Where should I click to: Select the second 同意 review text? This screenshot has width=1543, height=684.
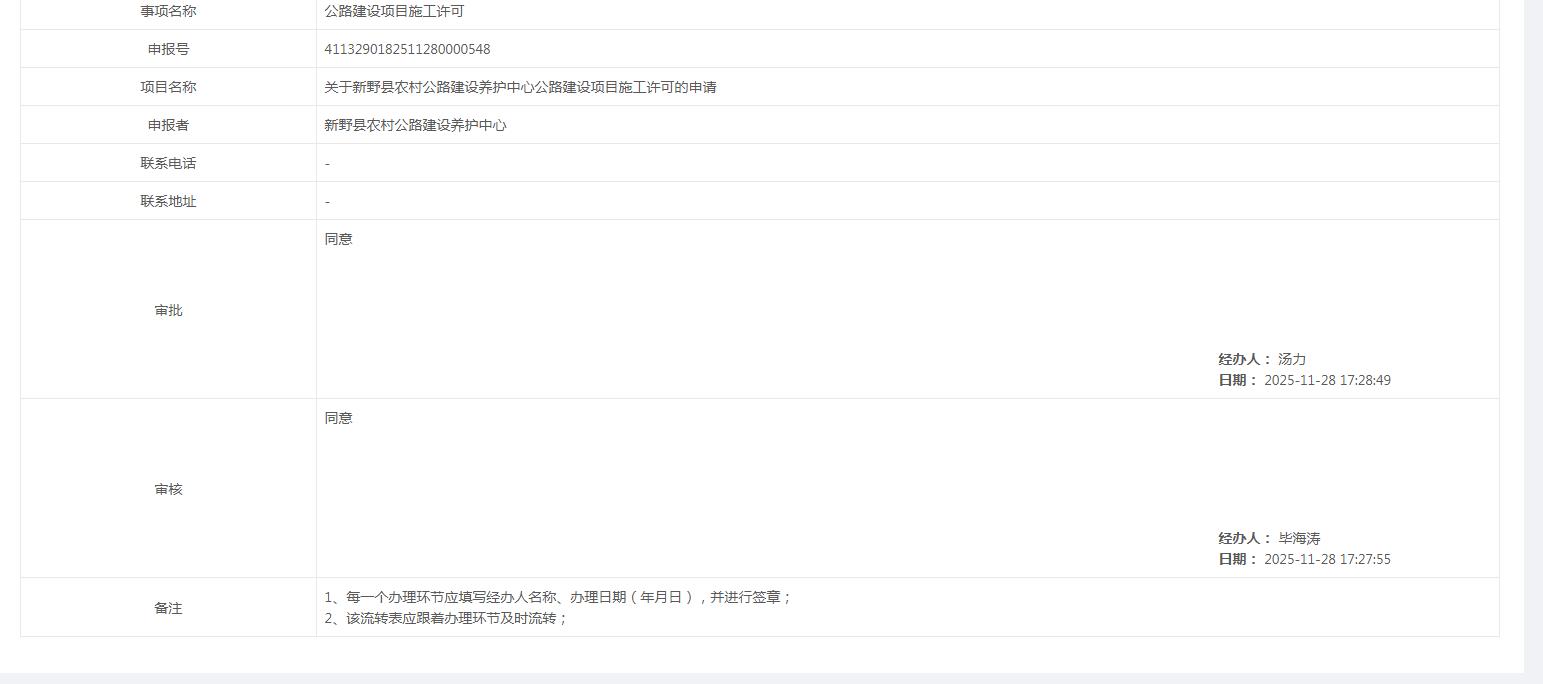pyautogui.click(x=337, y=418)
